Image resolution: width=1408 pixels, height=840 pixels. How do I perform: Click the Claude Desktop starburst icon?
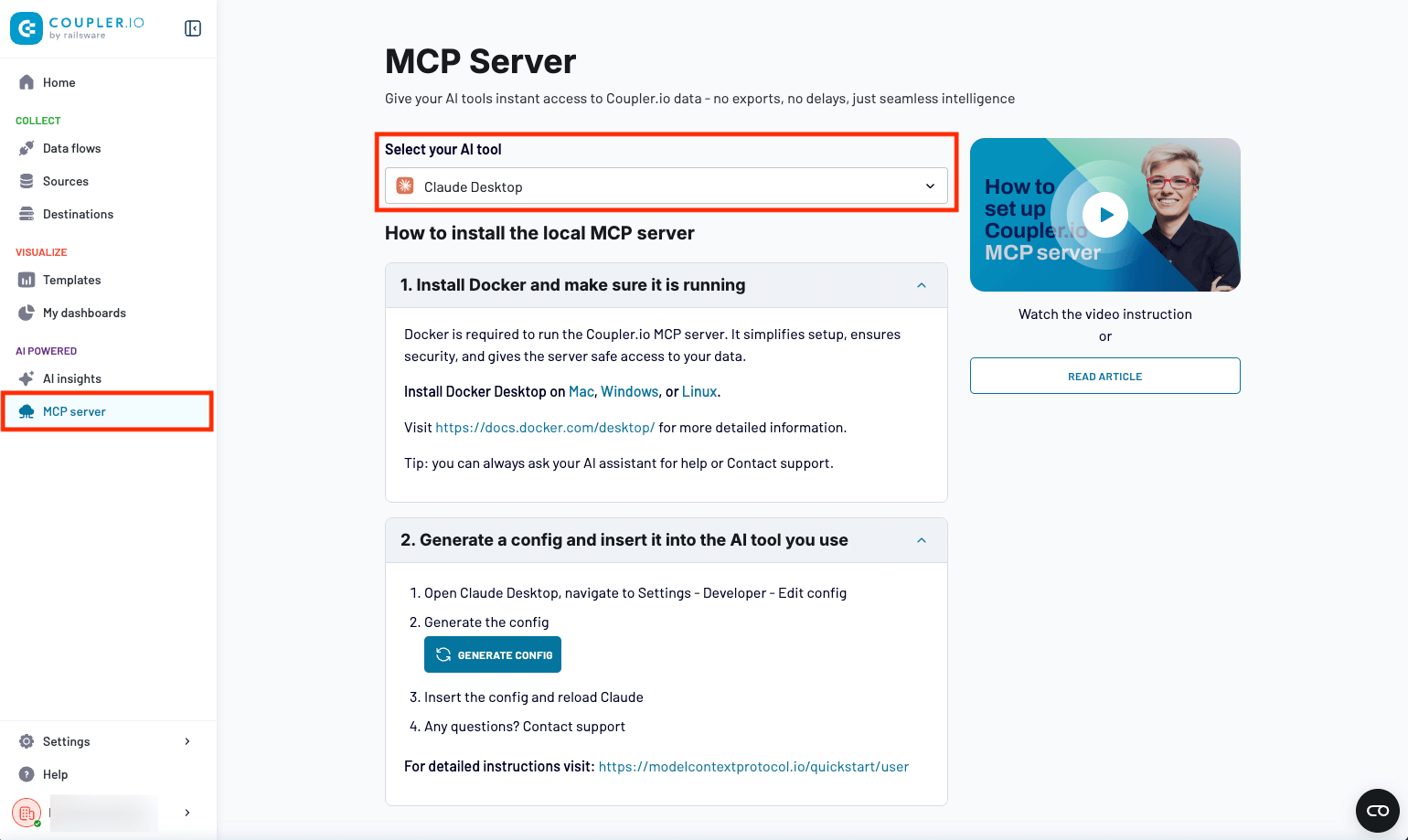click(x=404, y=186)
